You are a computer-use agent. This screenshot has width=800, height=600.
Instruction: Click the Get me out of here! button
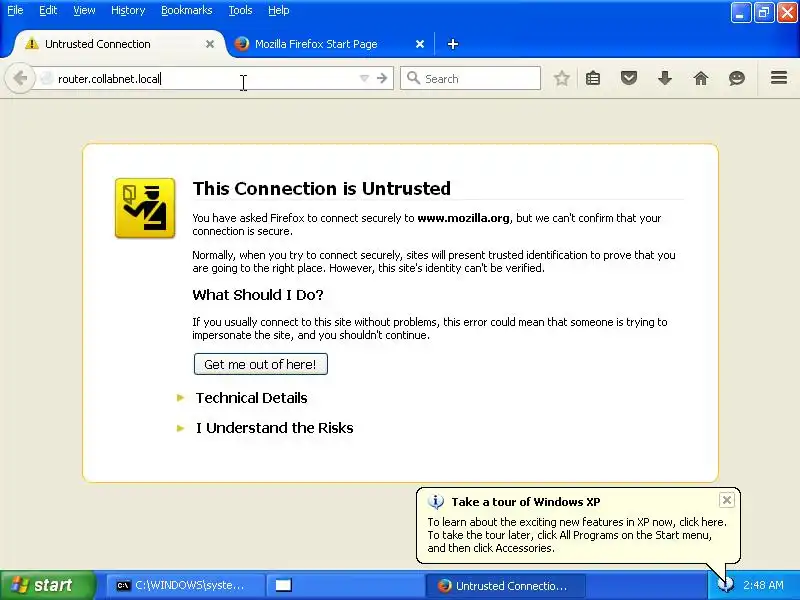[x=260, y=364]
